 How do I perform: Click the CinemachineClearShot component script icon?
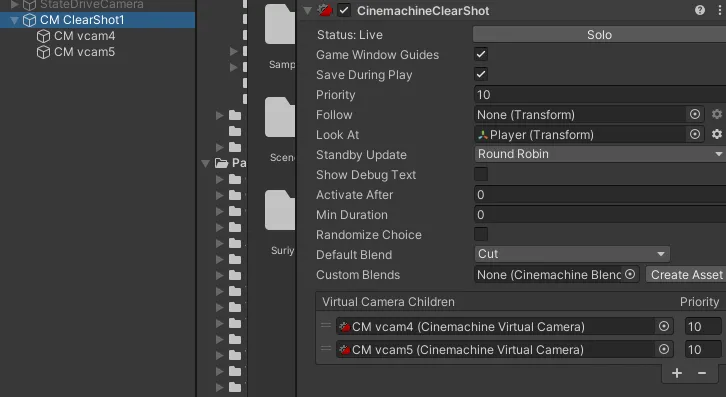click(325, 10)
